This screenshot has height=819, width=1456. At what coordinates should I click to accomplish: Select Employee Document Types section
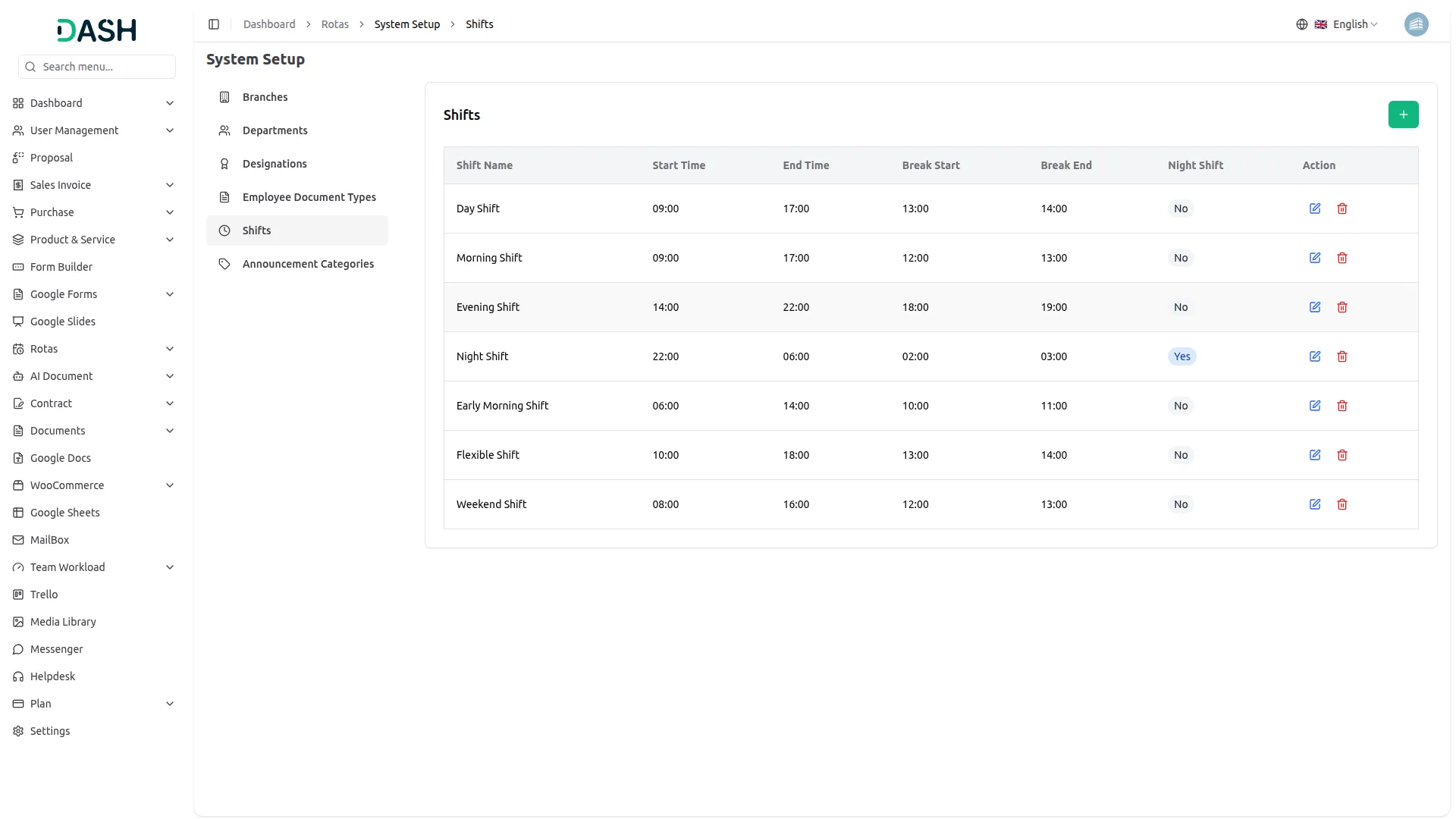pyautogui.click(x=309, y=197)
